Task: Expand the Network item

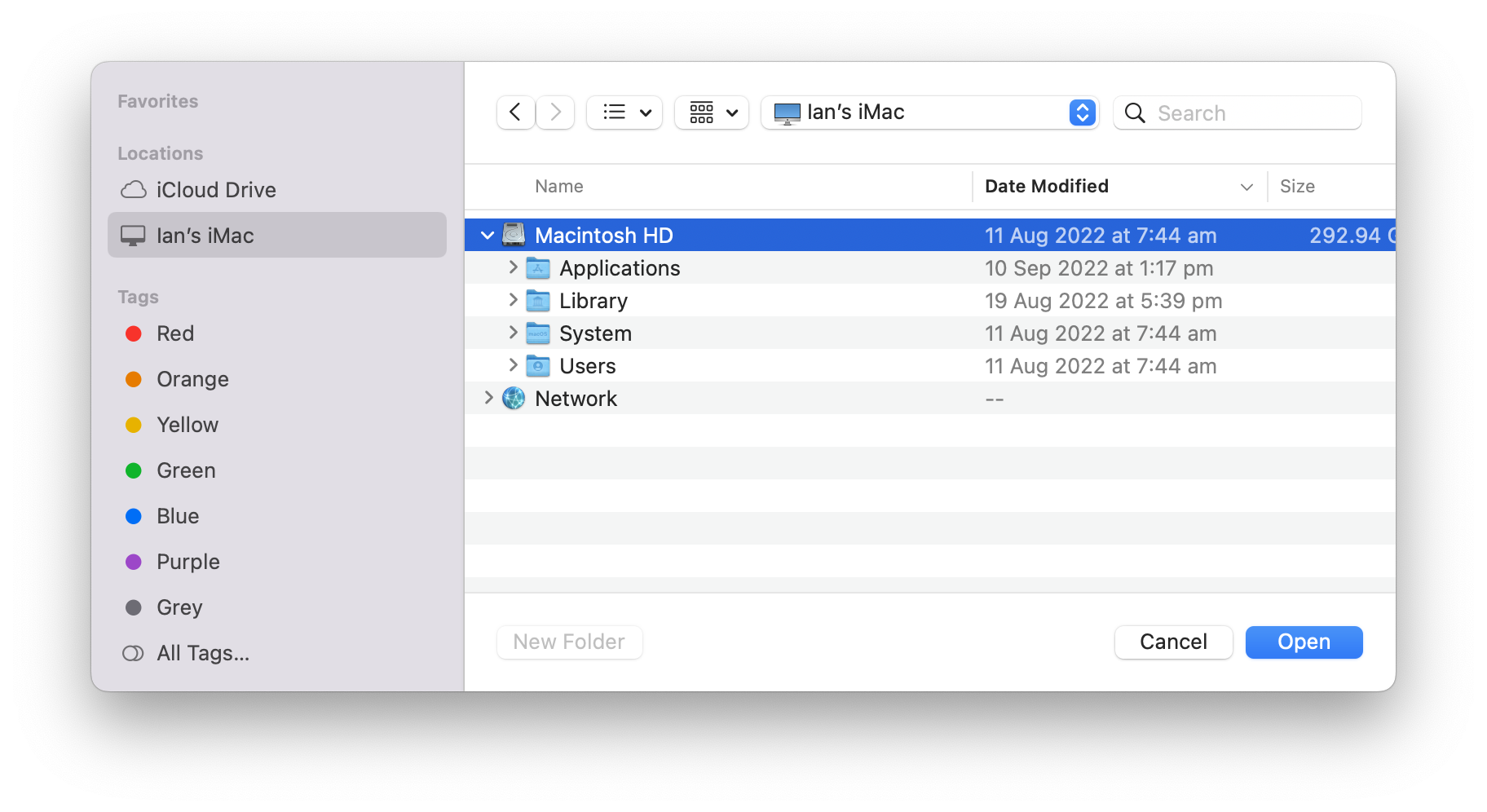Action: point(488,398)
